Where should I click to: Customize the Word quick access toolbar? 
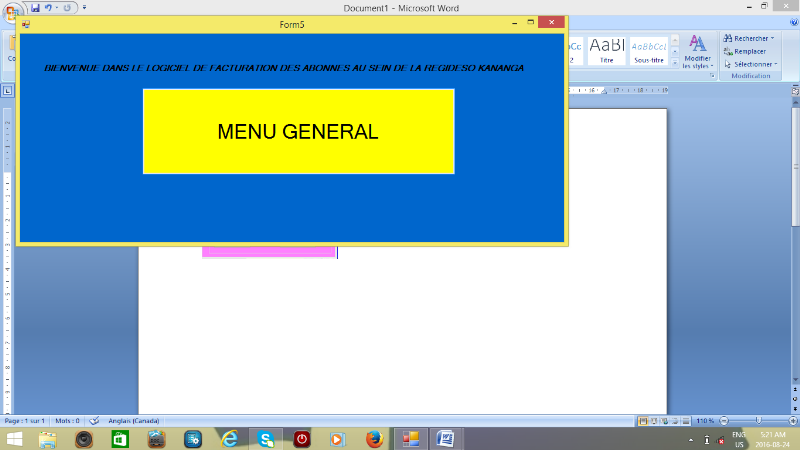pos(84,8)
